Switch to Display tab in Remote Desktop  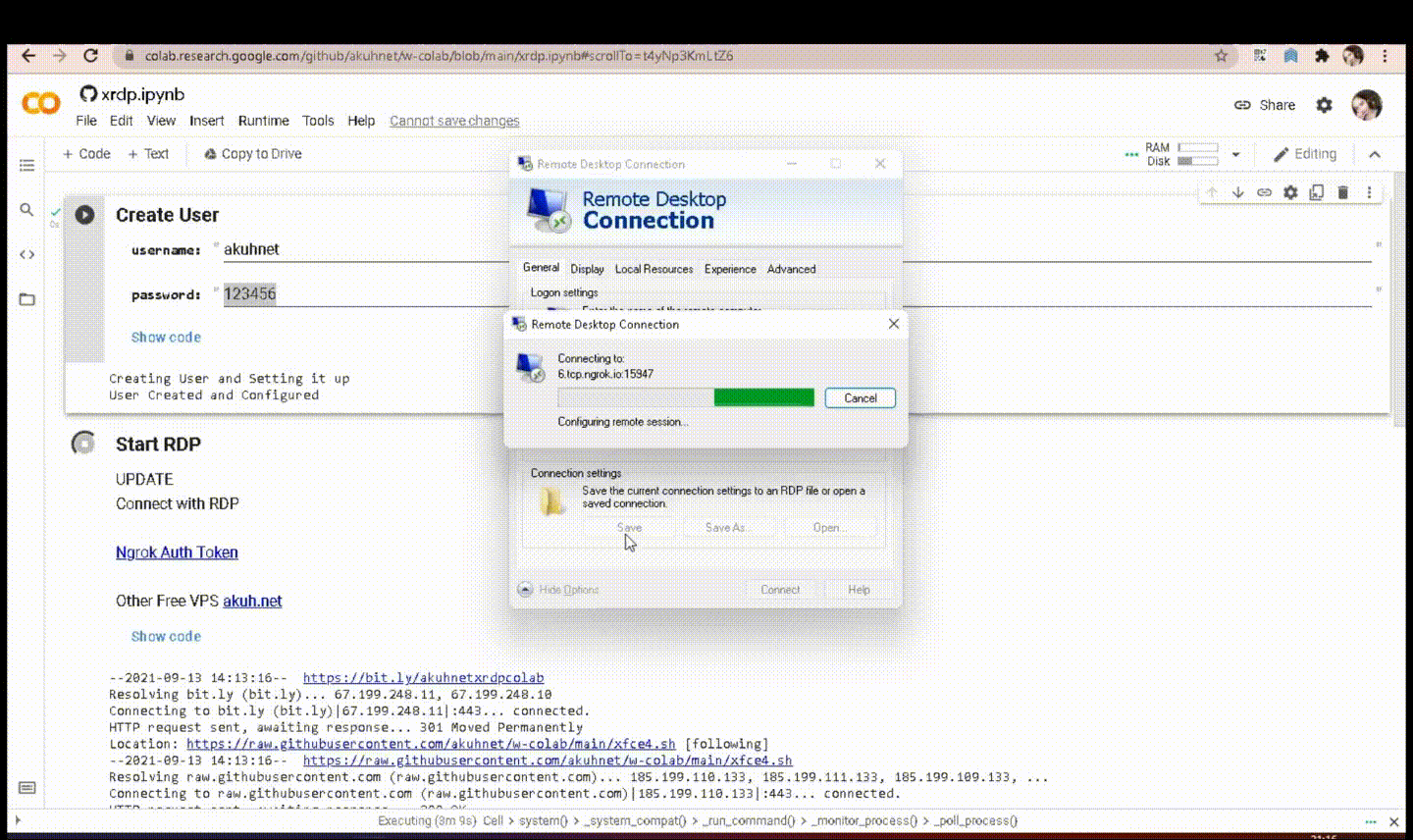(x=587, y=269)
